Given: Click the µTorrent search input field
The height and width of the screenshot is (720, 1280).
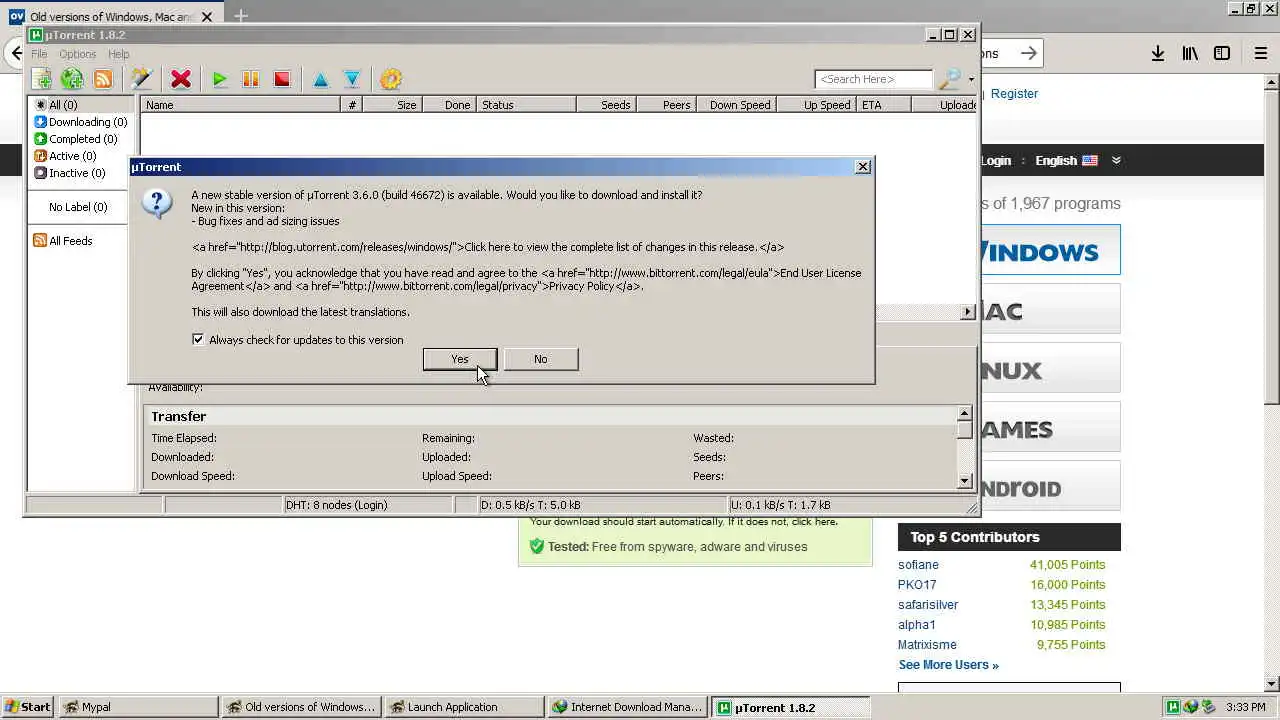Looking at the screenshot, I should 873,79.
